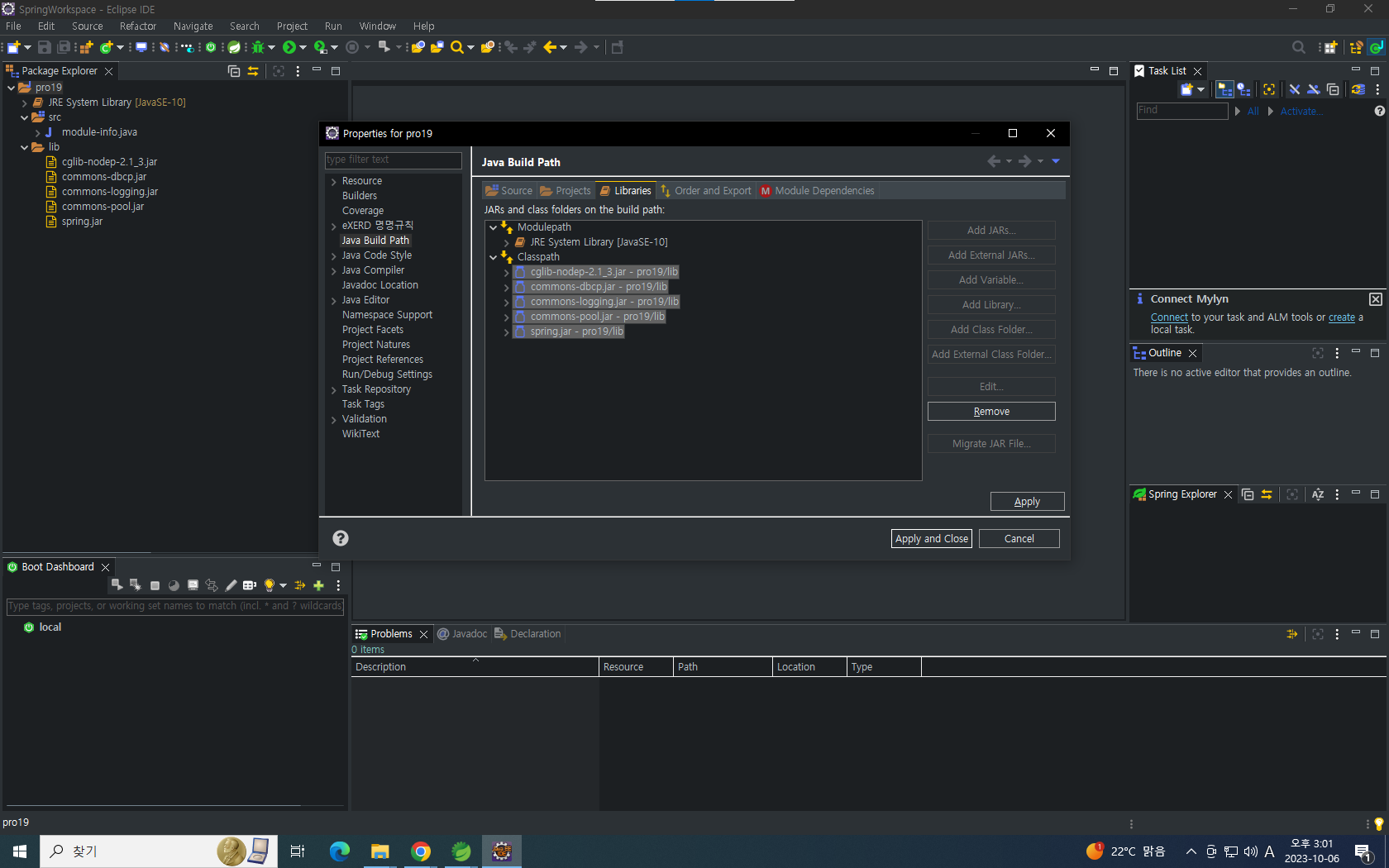Switch to the Module Dependencies tab
This screenshot has width=1389, height=868.
click(817, 191)
